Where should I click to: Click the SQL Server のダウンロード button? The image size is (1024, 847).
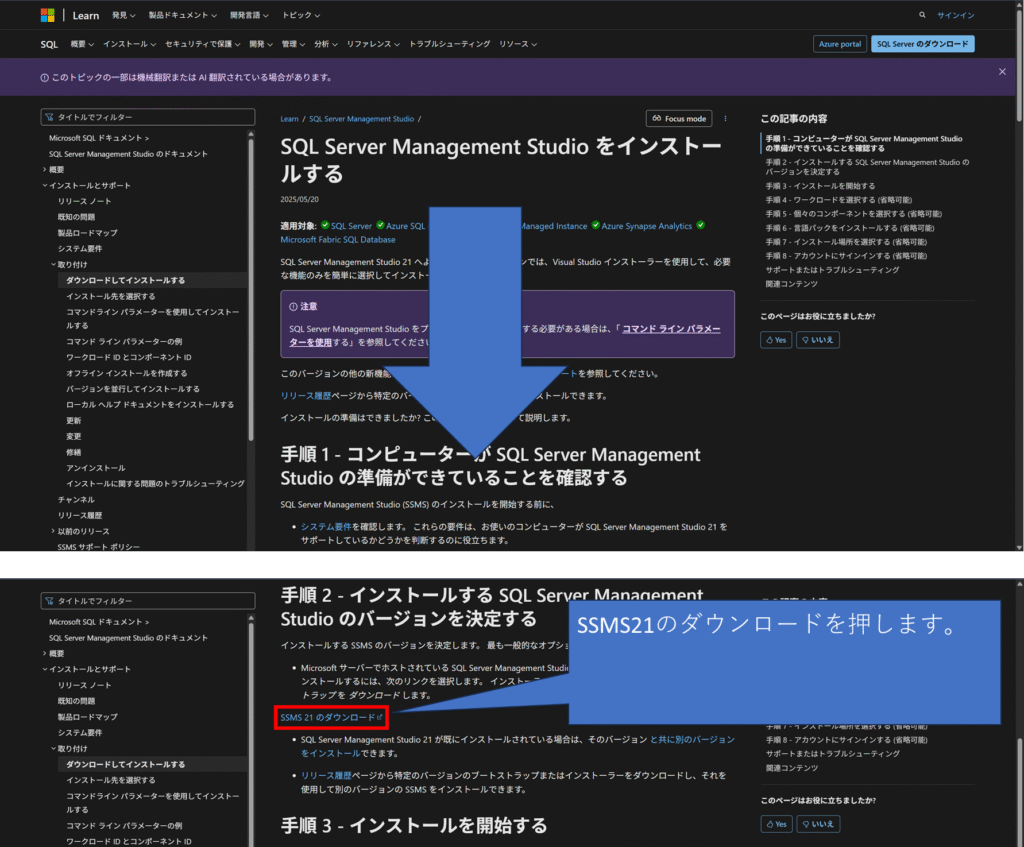pyautogui.click(x=923, y=44)
